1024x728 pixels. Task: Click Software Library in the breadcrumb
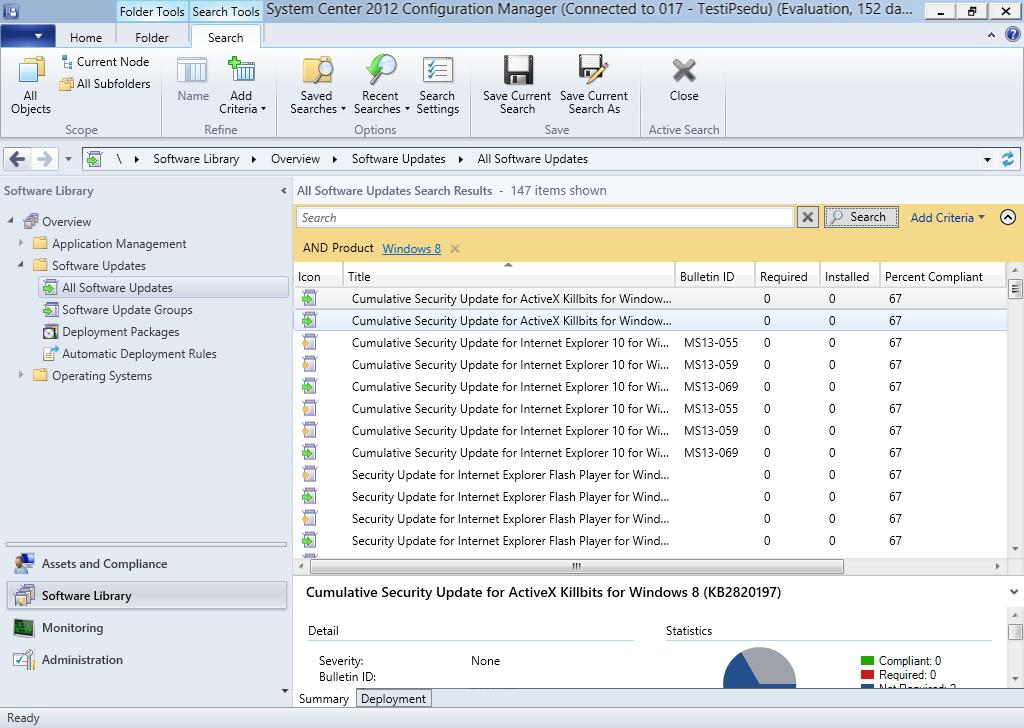pyautogui.click(x=196, y=159)
